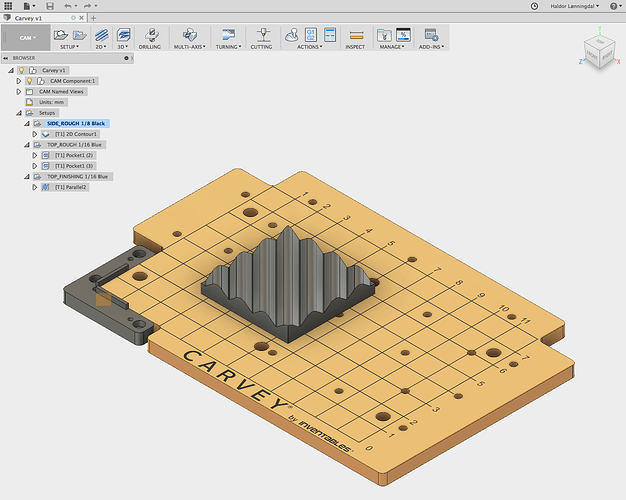
Task: Open the SETUP menu
Action: click(69, 47)
